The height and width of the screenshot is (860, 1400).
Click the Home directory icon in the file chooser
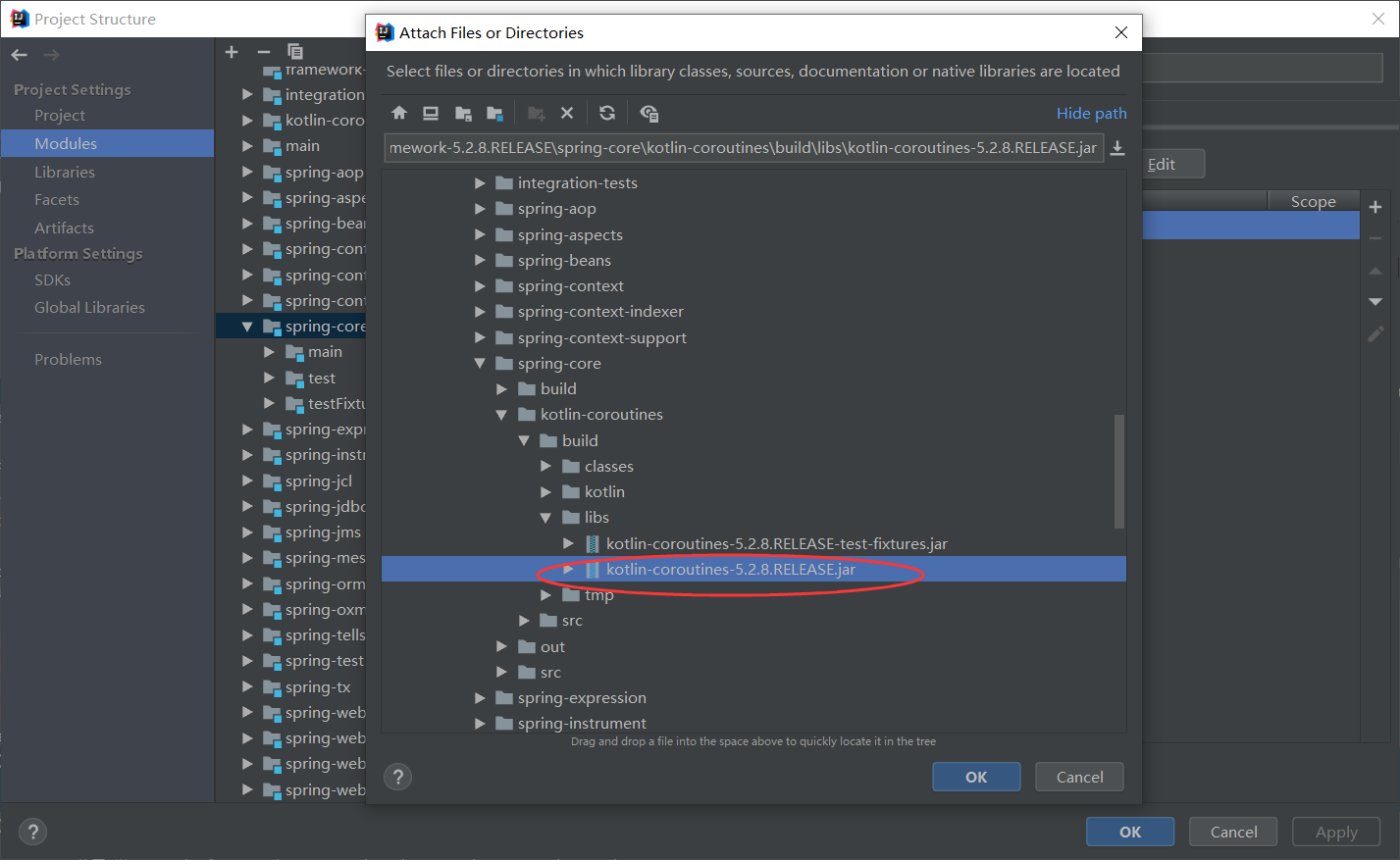tap(398, 113)
